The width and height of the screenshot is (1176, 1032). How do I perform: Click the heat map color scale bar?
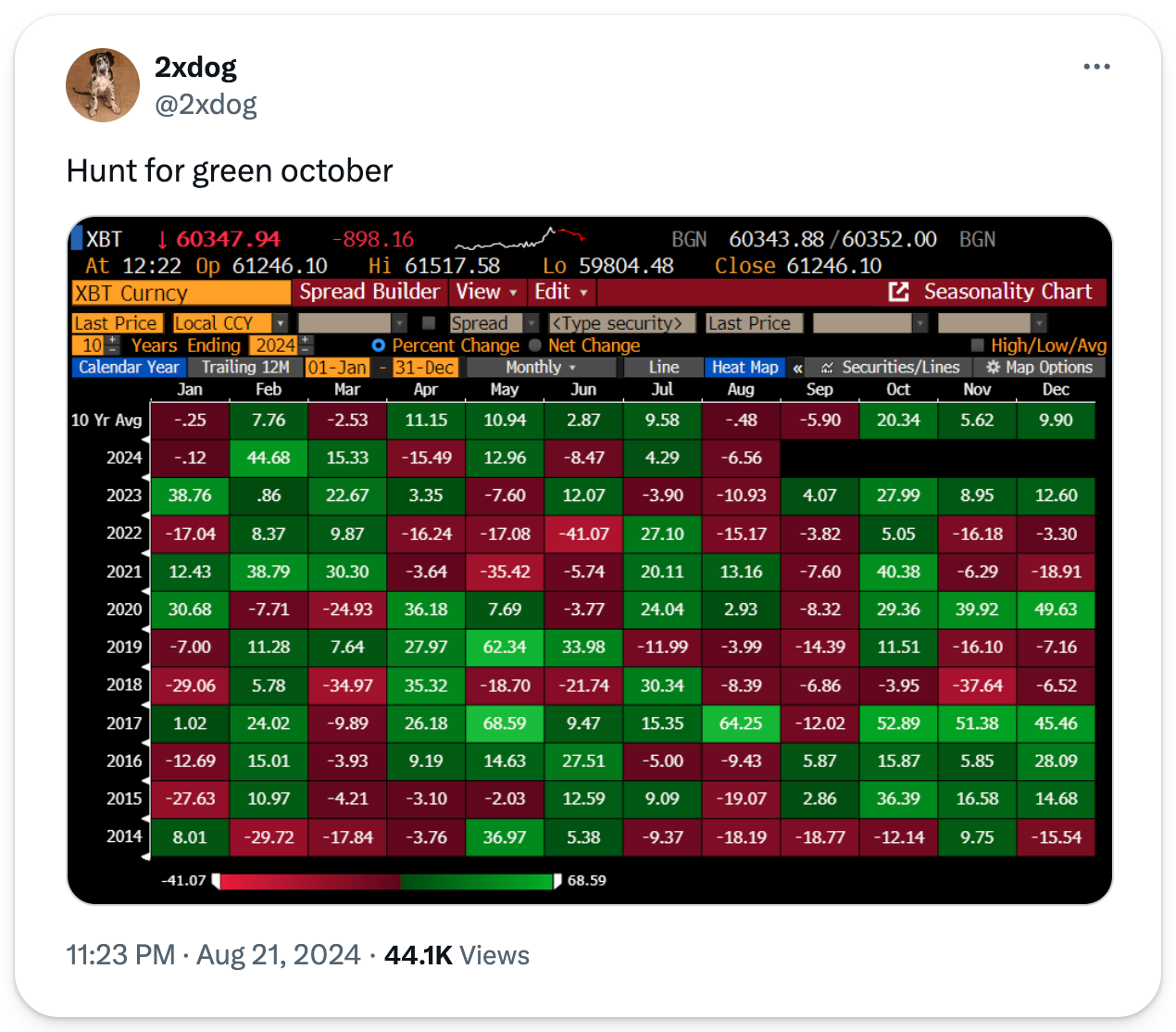click(x=386, y=881)
